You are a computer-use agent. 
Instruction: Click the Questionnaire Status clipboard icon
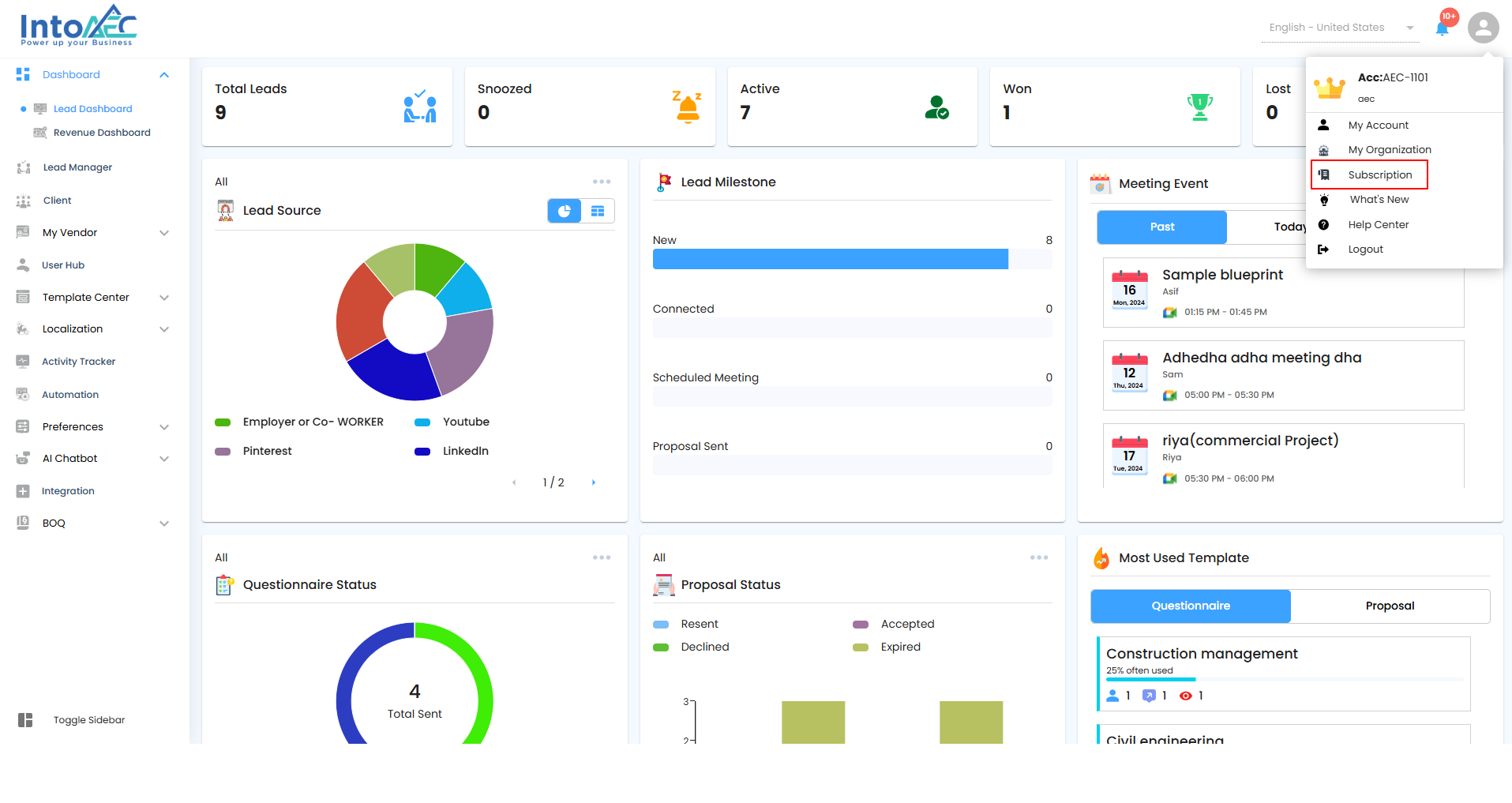[225, 585]
